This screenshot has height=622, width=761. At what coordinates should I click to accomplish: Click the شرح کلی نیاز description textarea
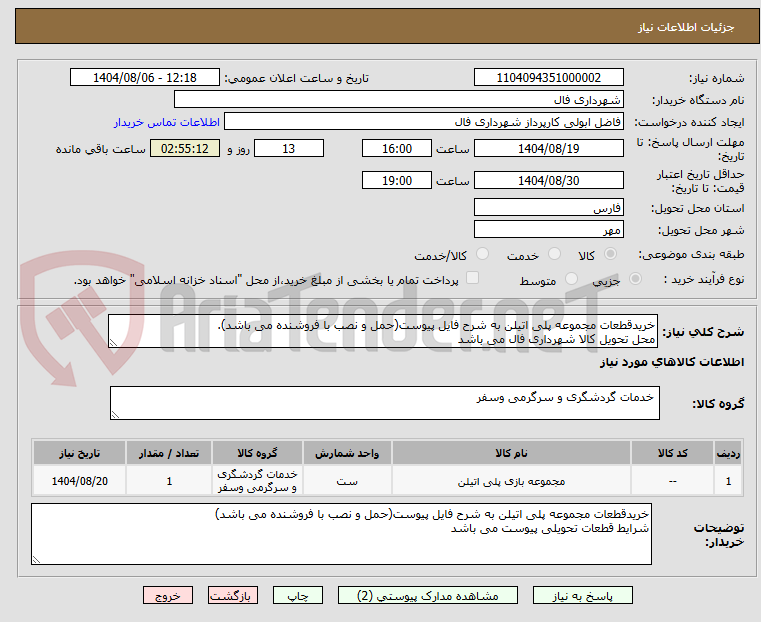point(383,331)
